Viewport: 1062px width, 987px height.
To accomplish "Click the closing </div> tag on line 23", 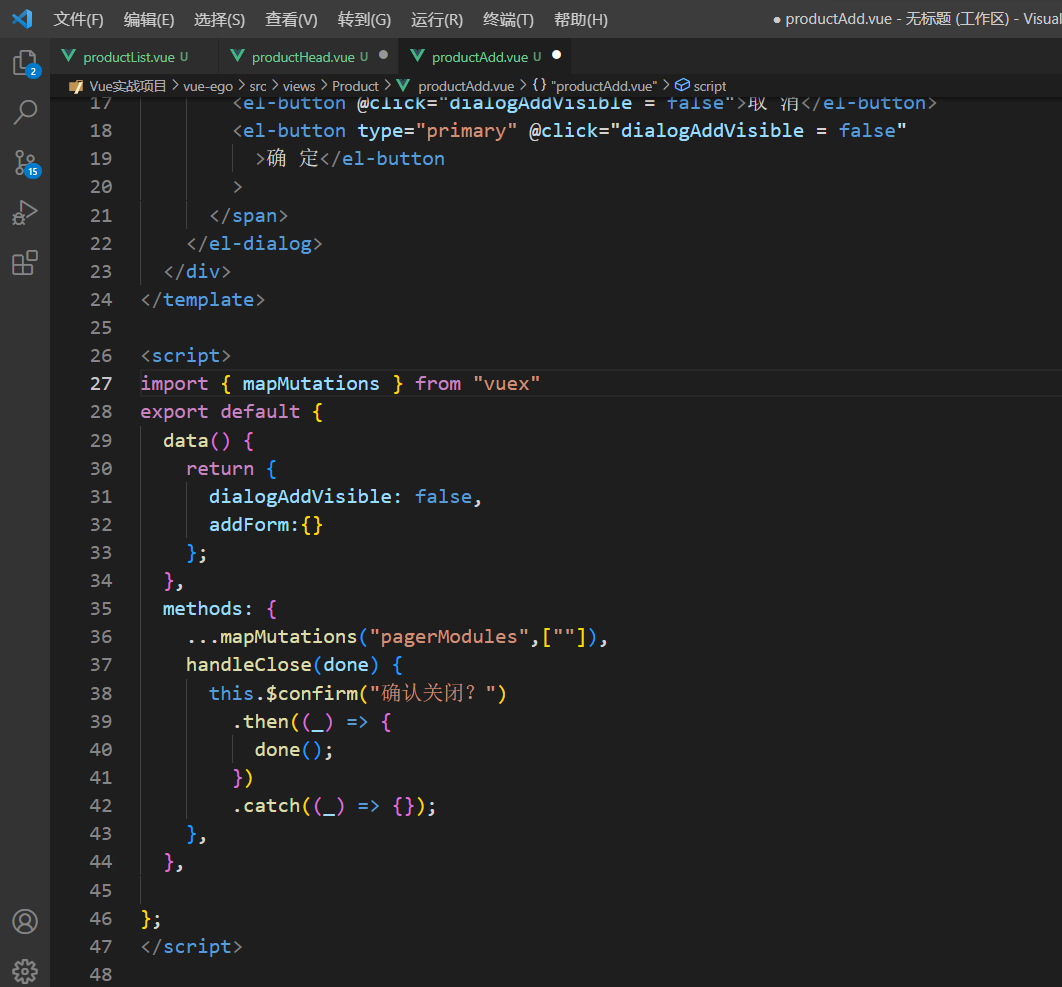I will 197,272.
